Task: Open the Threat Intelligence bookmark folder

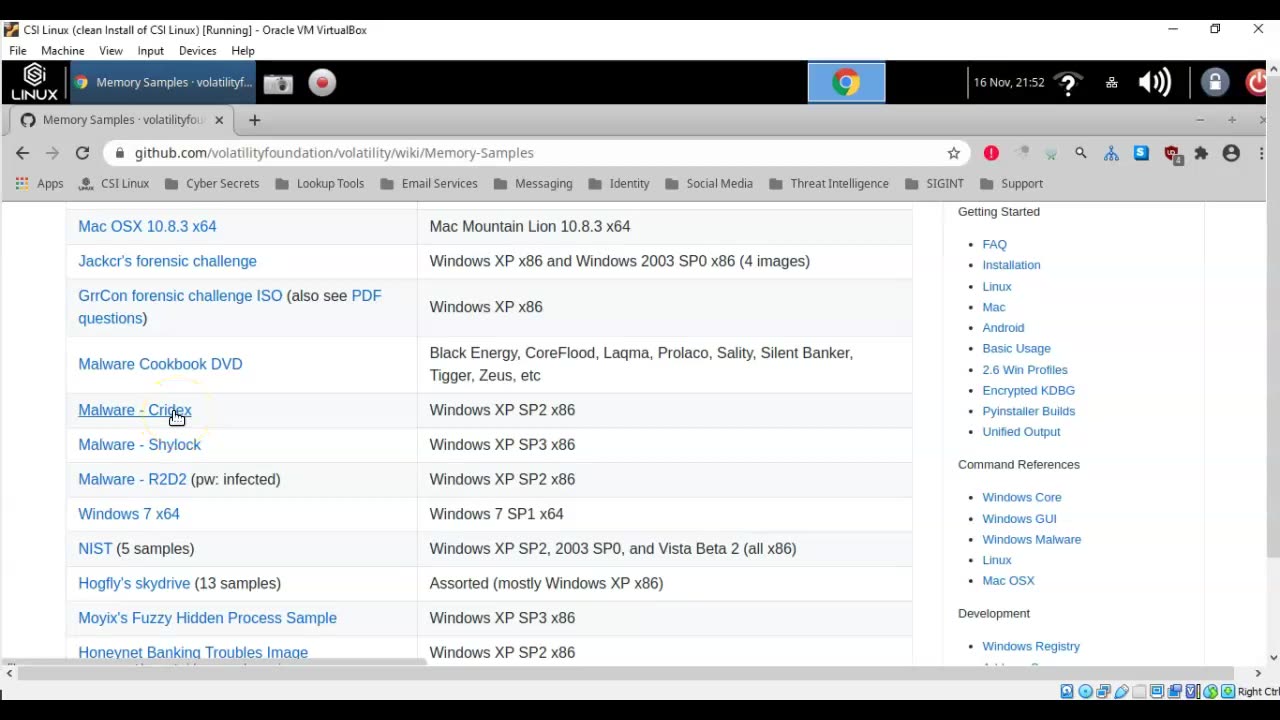Action: [x=828, y=184]
